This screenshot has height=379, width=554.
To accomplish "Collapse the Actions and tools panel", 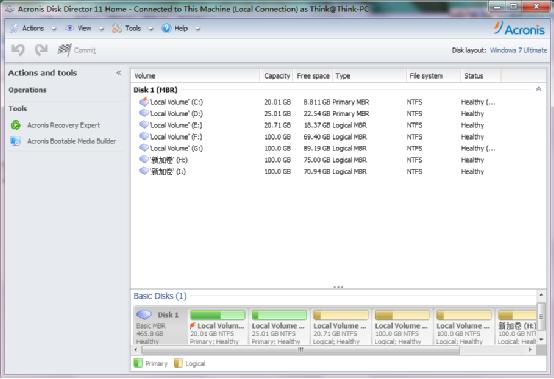I will (x=119, y=73).
